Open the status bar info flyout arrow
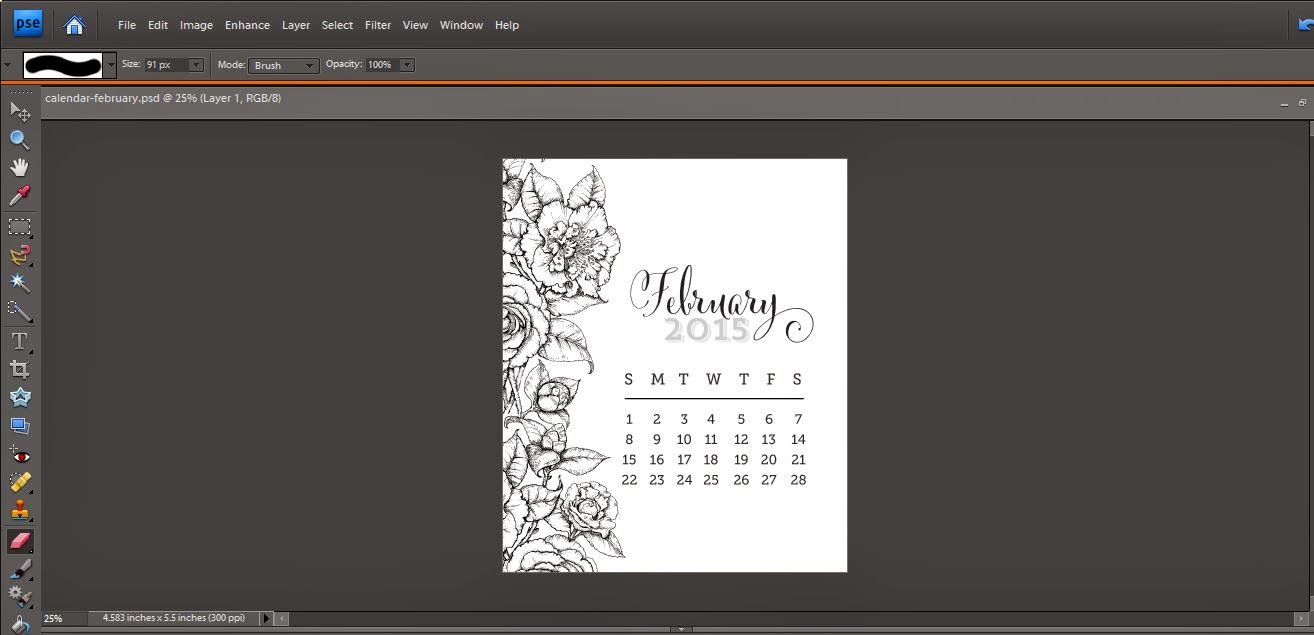This screenshot has width=1314, height=635. tap(266, 619)
